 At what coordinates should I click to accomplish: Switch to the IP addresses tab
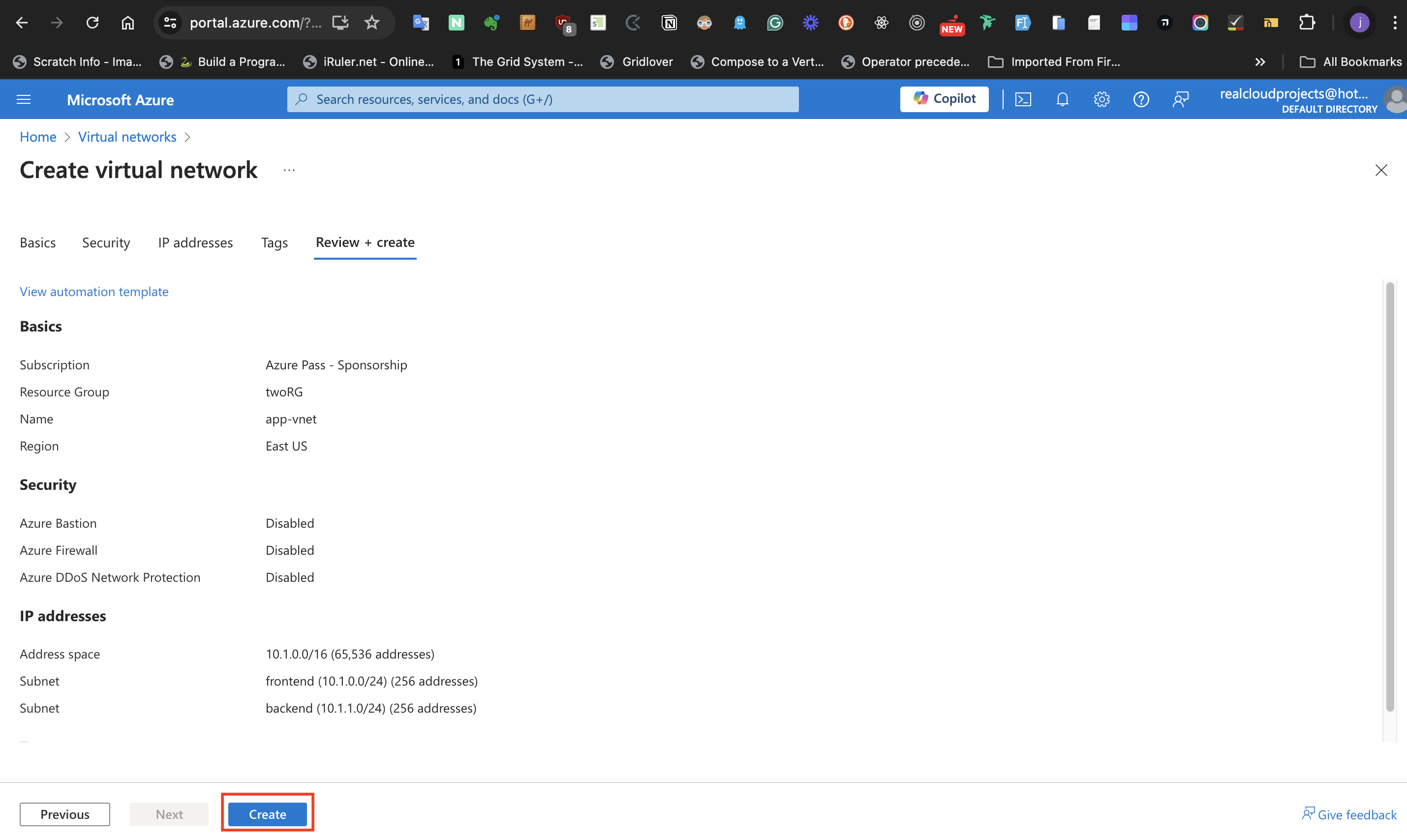(195, 242)
